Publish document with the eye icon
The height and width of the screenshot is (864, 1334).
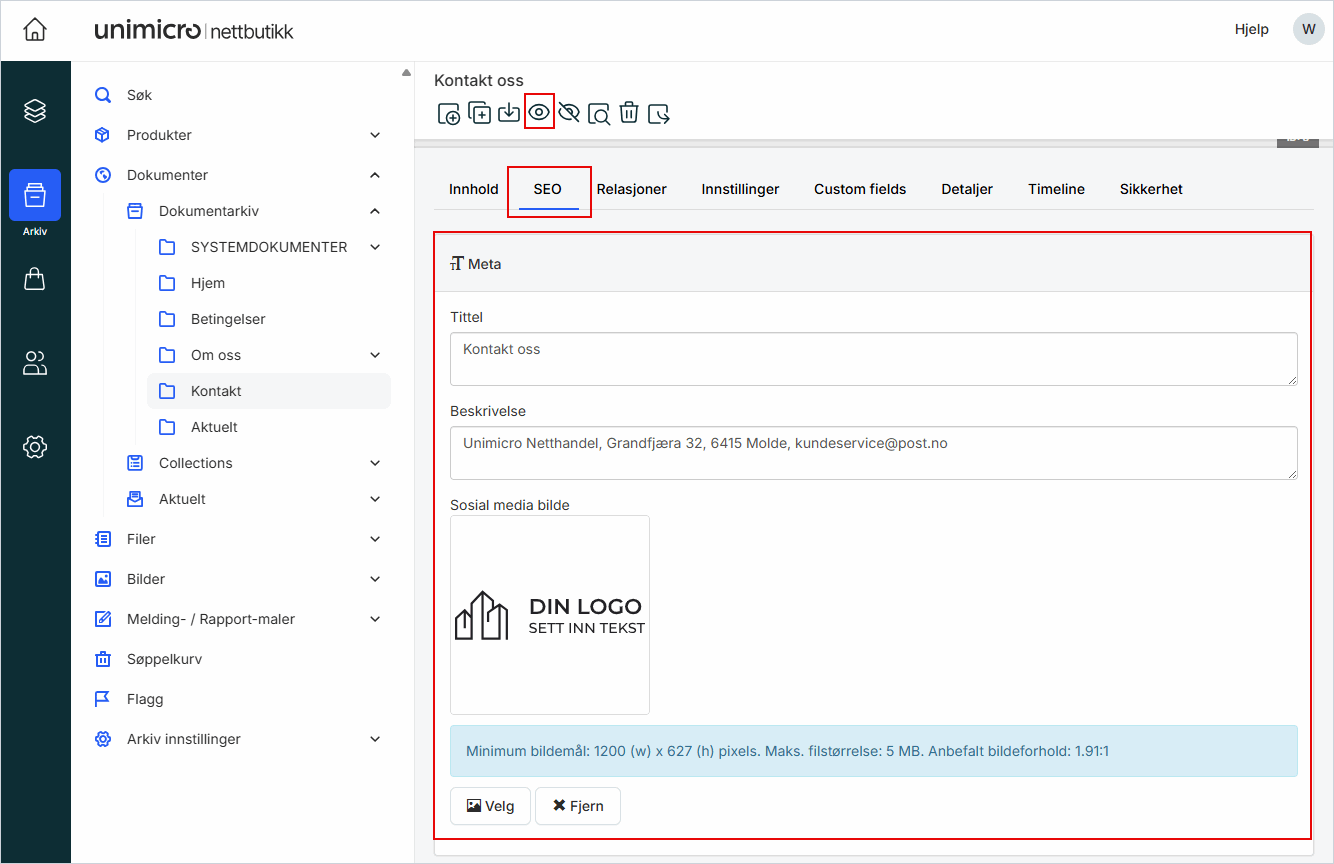tap(539, 113)
